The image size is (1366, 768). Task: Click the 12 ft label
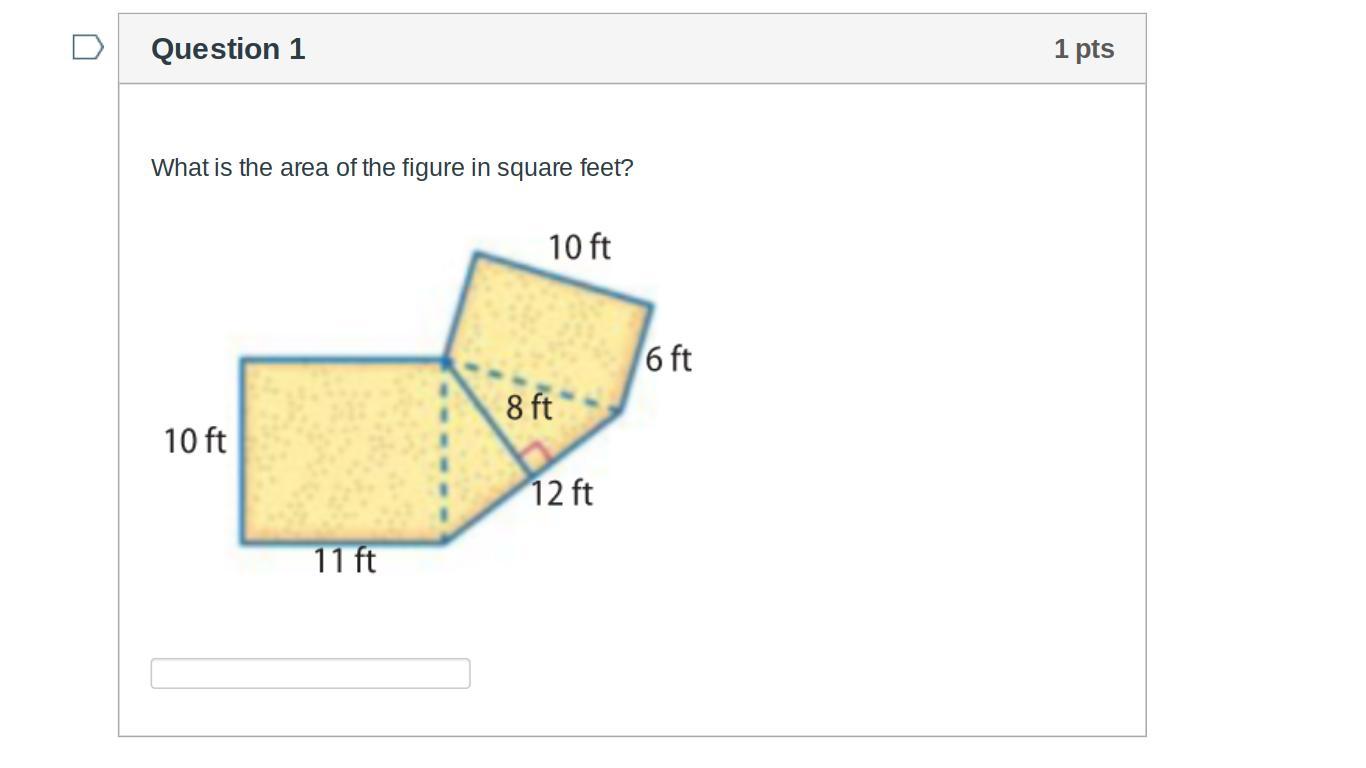pos(561,493)
